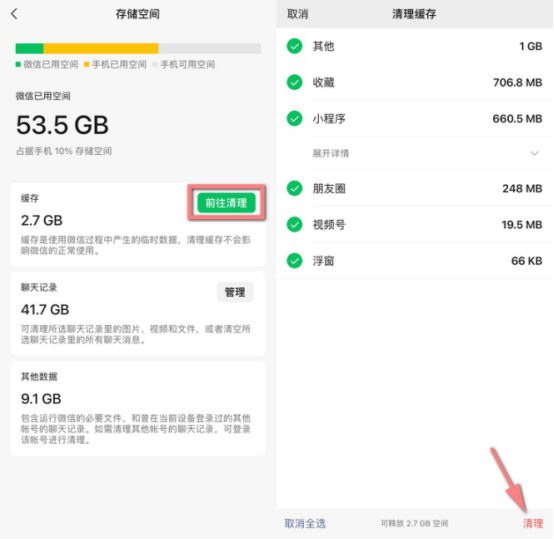Tap the 存储空间 page title

[138, 14]
